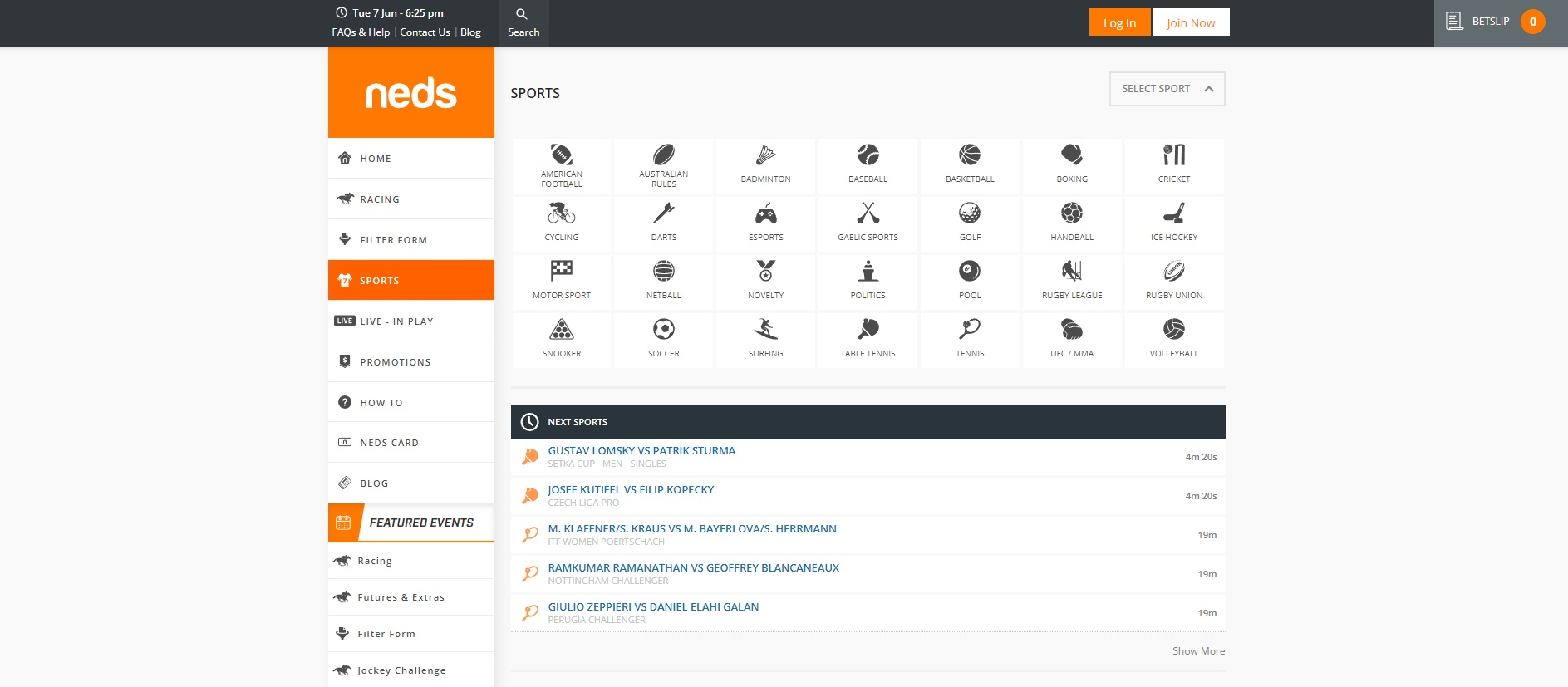Image resolution: width=1568 pixels, height=687 pixels.
Task: Open Filter Form under Featured Events
Action: pyautogui.click(x=411, y=634)
